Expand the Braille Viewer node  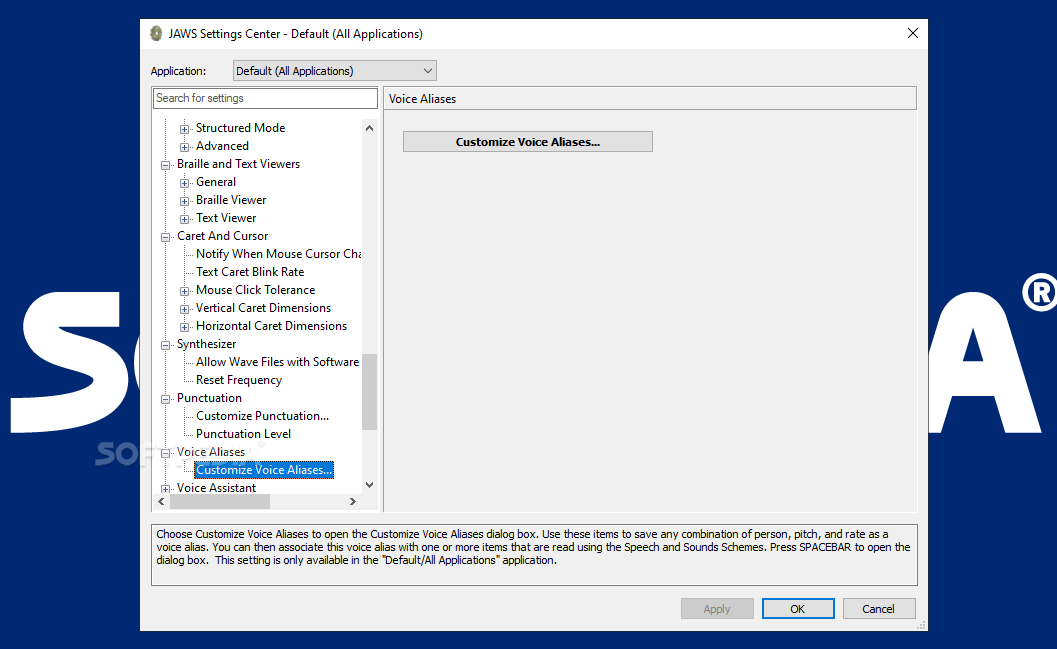click(184, 201)
